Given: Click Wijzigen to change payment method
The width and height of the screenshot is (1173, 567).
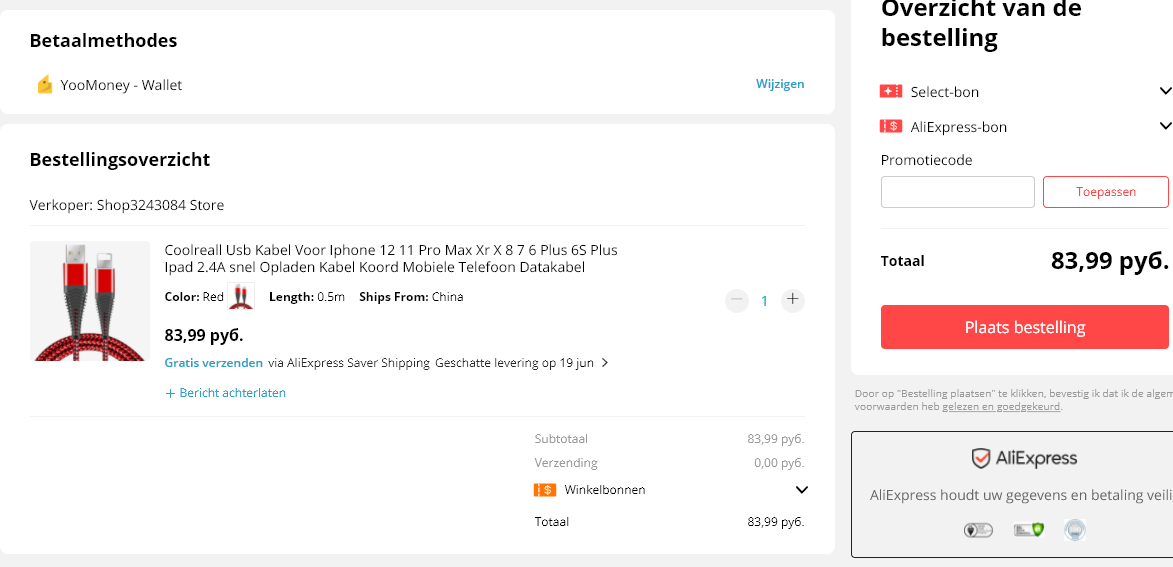Looking at the screenshot, I should pyautogui.click(x=780, y=84).
